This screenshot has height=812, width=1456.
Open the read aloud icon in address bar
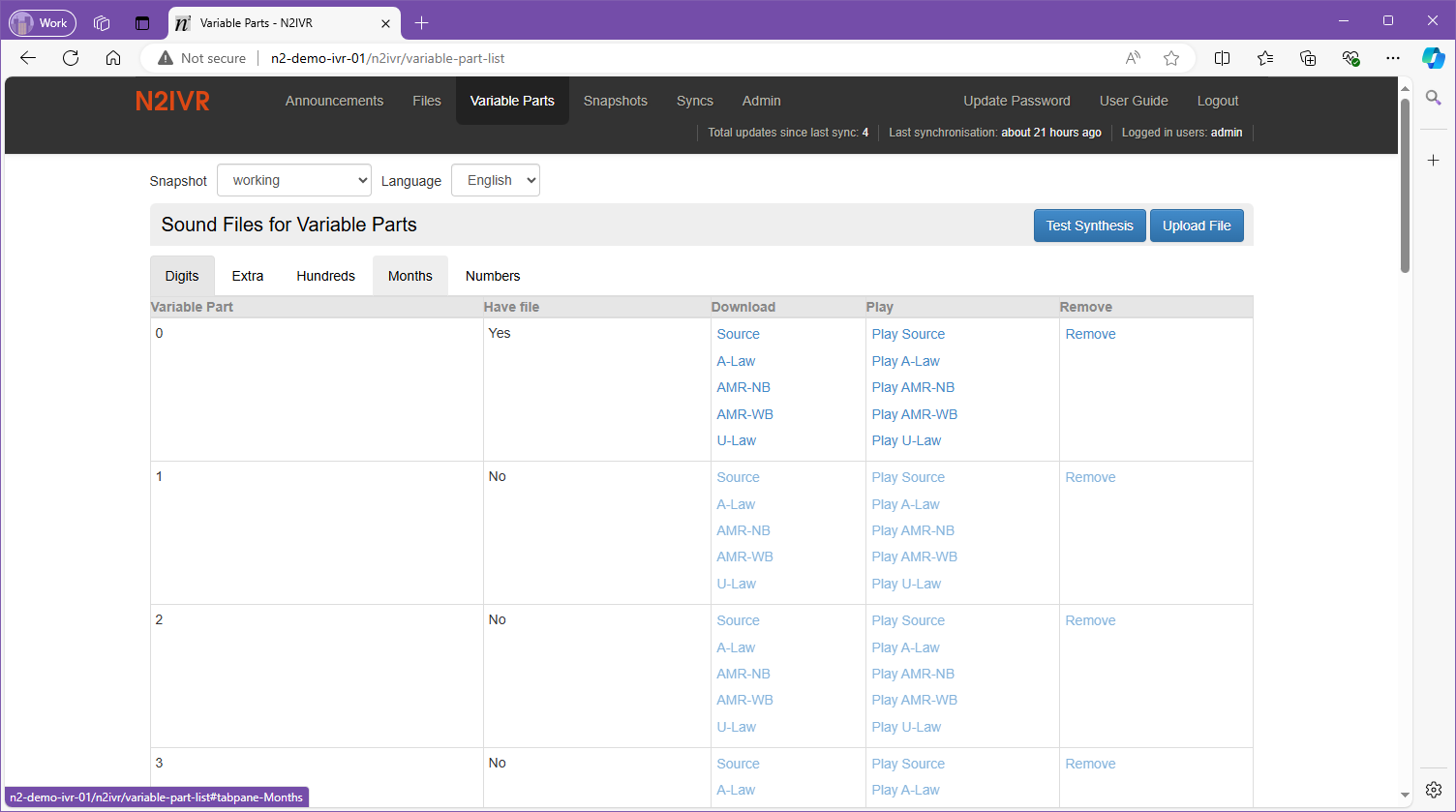point(1133,58)
